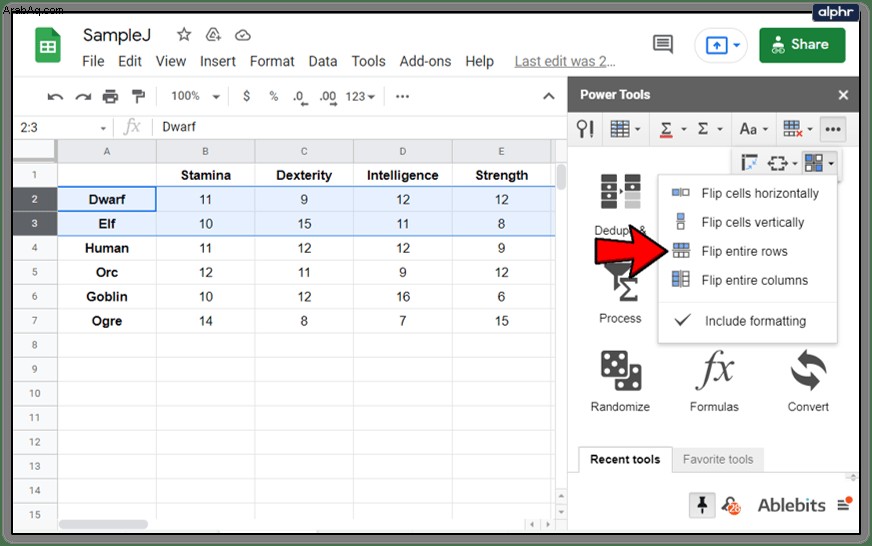This screenshot has height=546, width=872.
Task: Click the move to Drive folder icon
Action: (213, 35)
